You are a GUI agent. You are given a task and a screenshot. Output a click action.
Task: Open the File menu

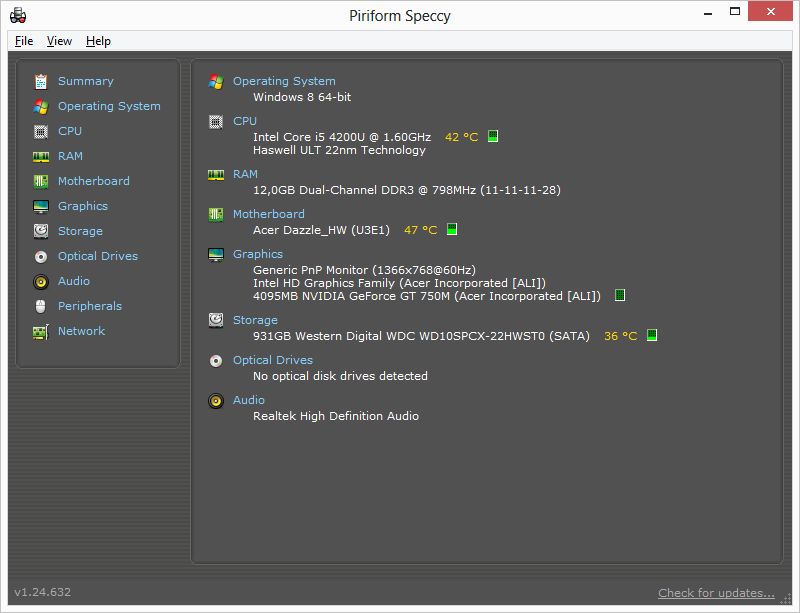(x=24, y=41)
